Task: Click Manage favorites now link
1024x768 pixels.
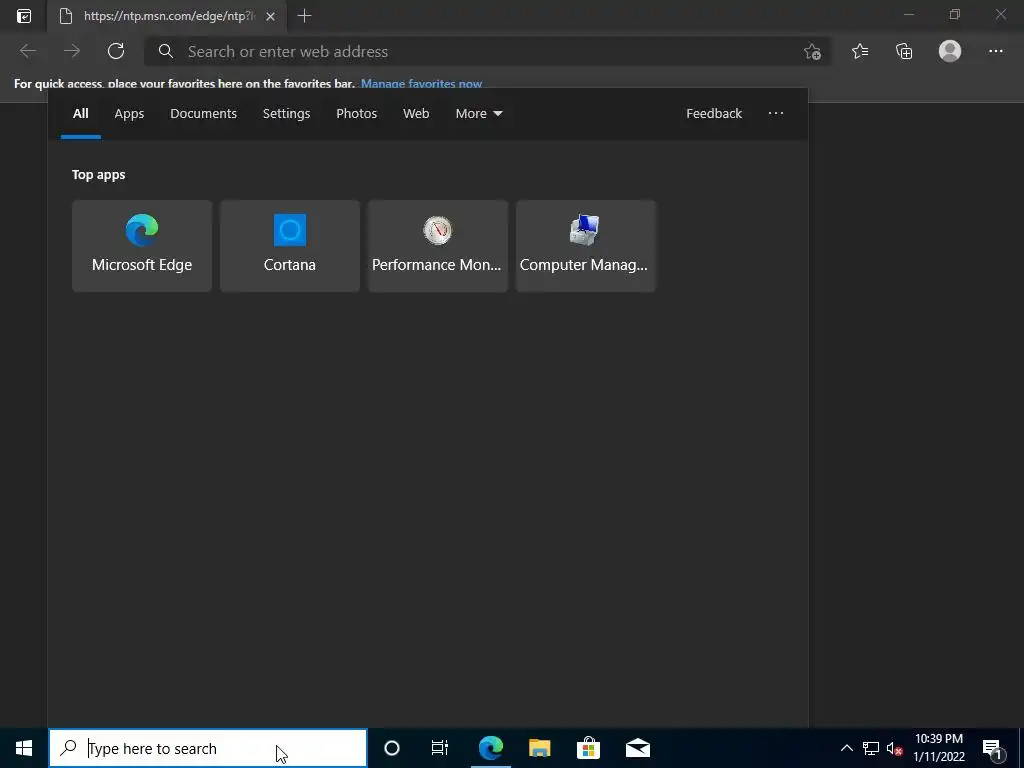Action: pos(421,84)
